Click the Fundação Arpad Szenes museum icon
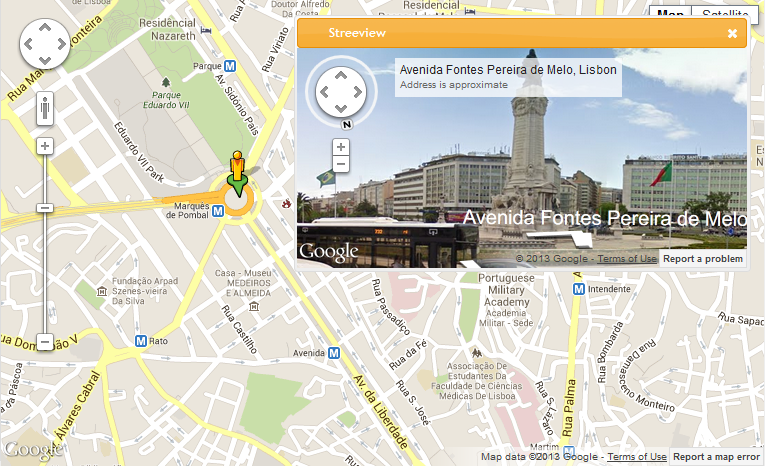The width and height of the screenshot is (765, 466). 101,291
